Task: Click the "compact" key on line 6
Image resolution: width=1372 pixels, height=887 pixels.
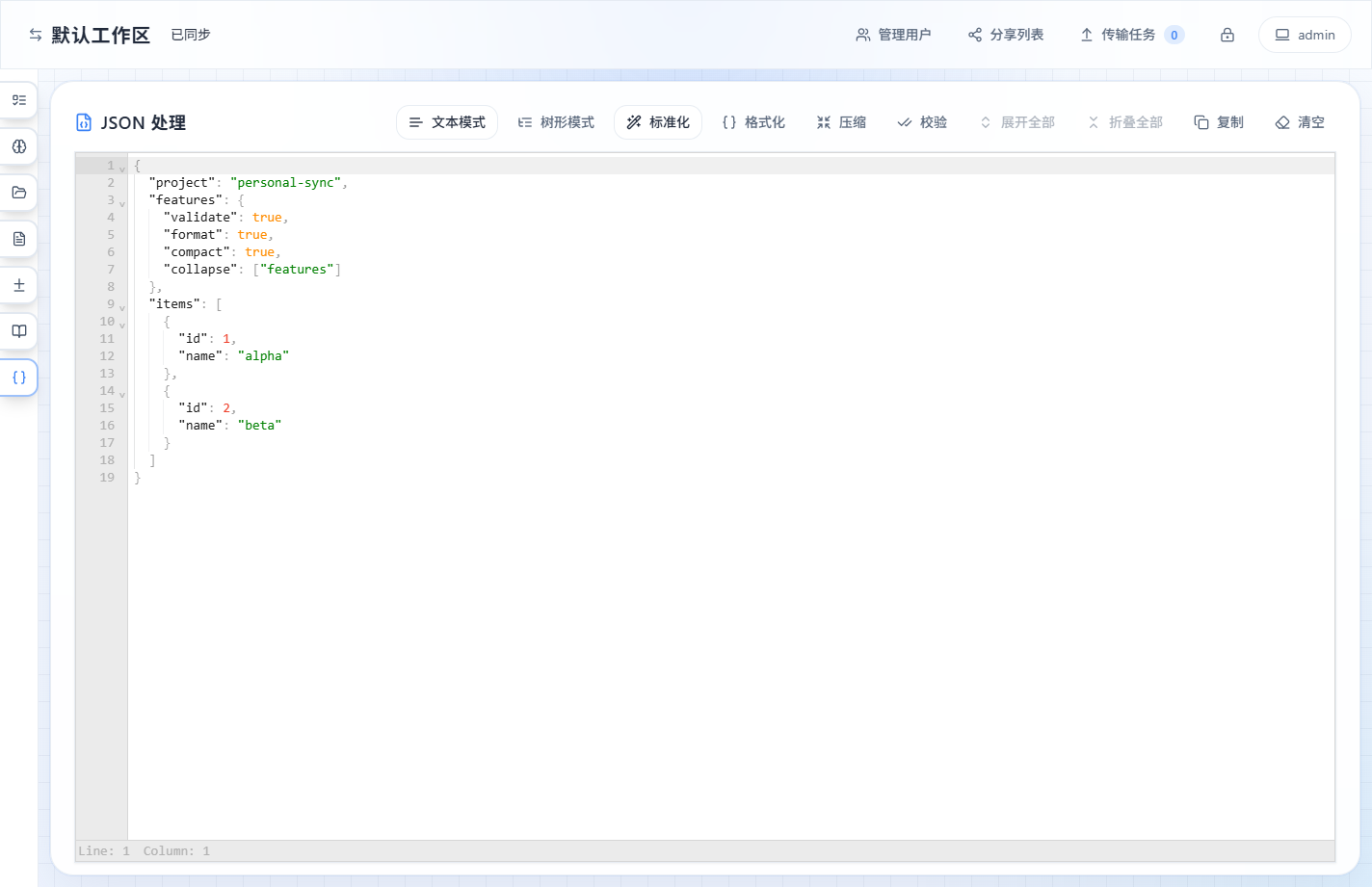Action: coord(197,252)
